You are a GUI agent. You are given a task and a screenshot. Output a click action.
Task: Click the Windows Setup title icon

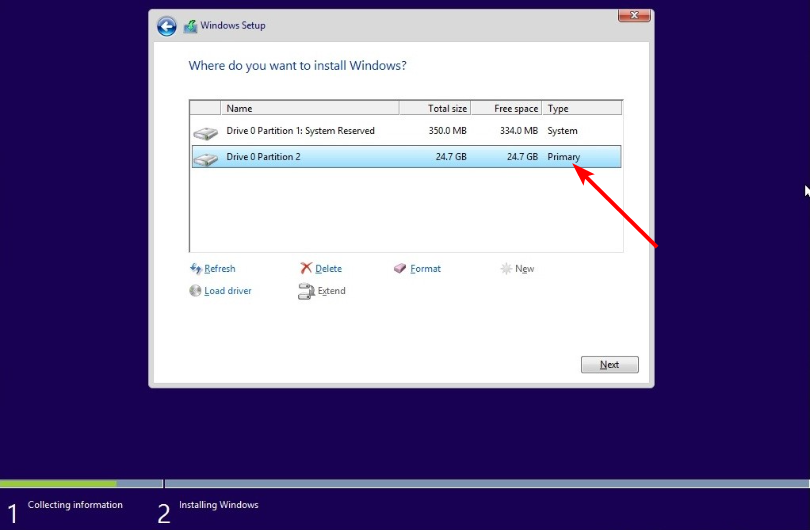tap(191, 26)
